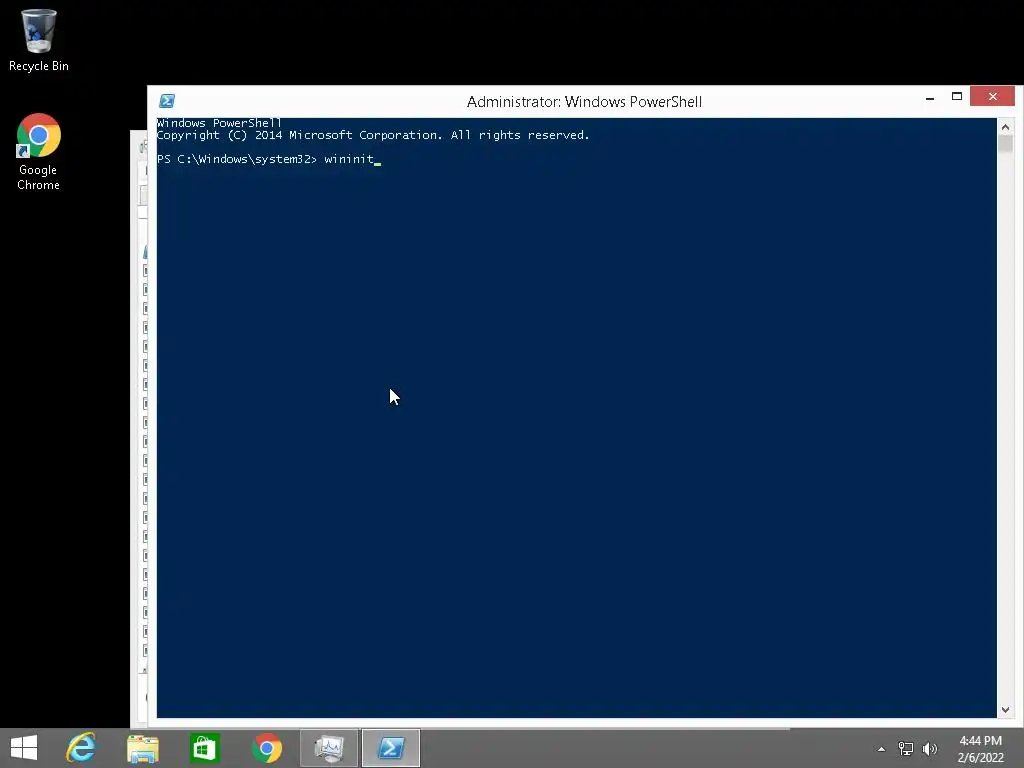
Task: Close the Administrator PowerShell window
Action: coord(993,97)
